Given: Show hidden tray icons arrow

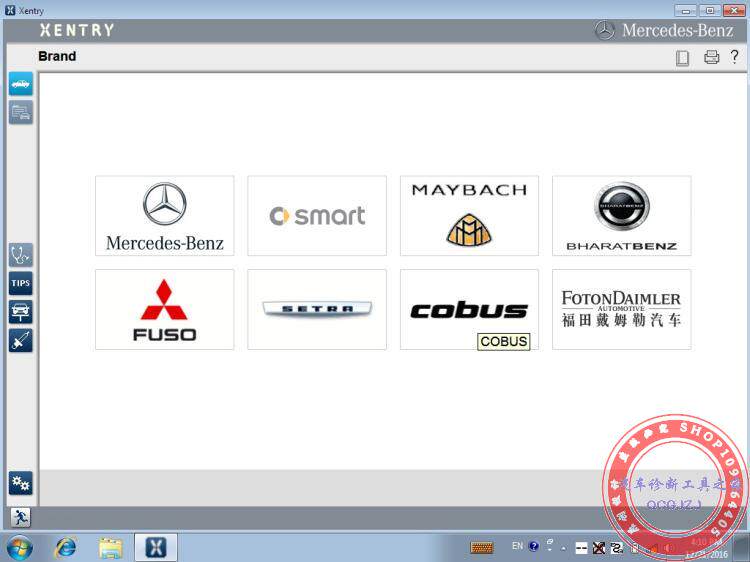Looking at the screenshot, I should tap(563, 549).
